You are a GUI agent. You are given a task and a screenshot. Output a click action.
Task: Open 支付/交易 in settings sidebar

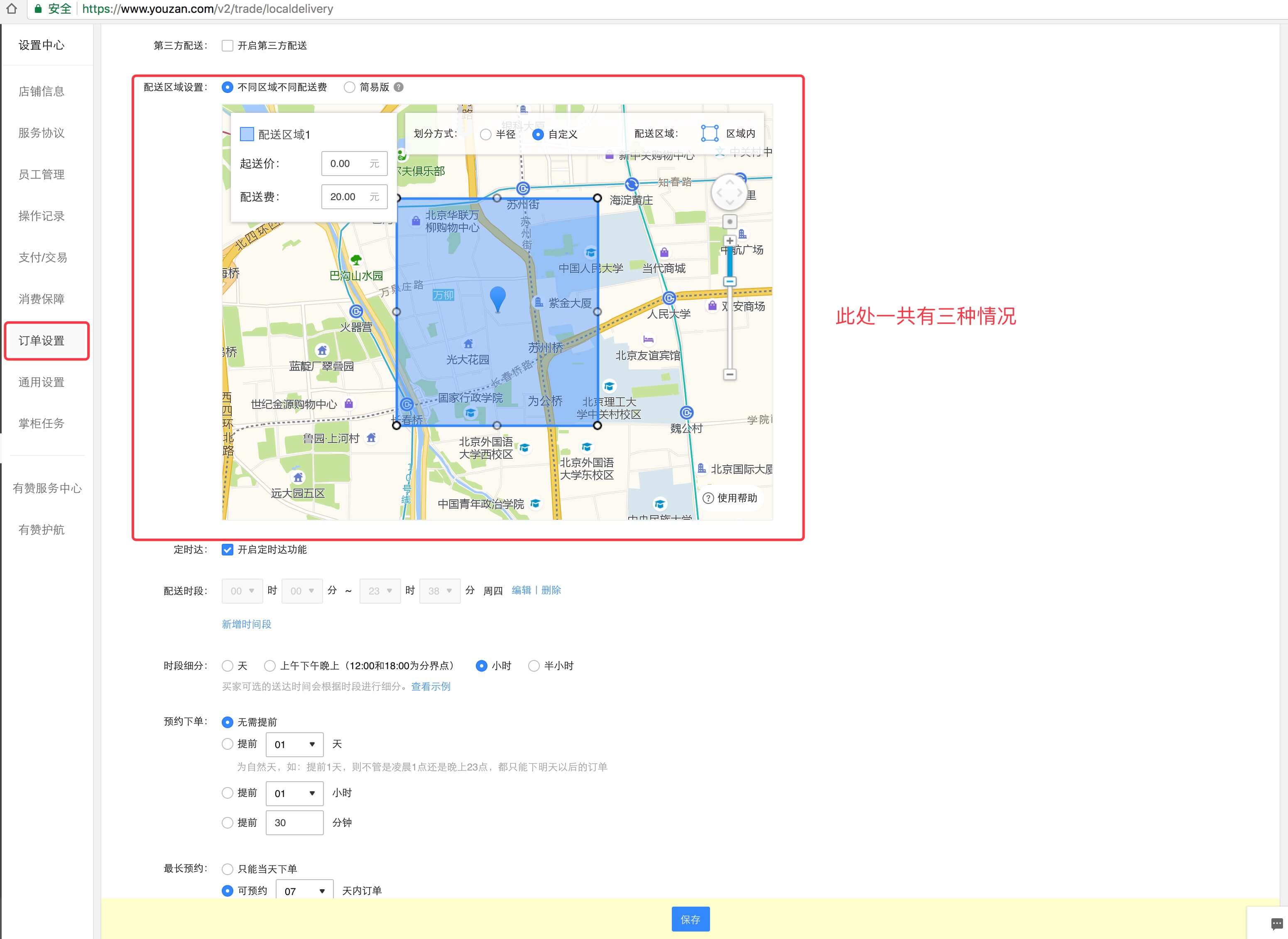[43, 257]
